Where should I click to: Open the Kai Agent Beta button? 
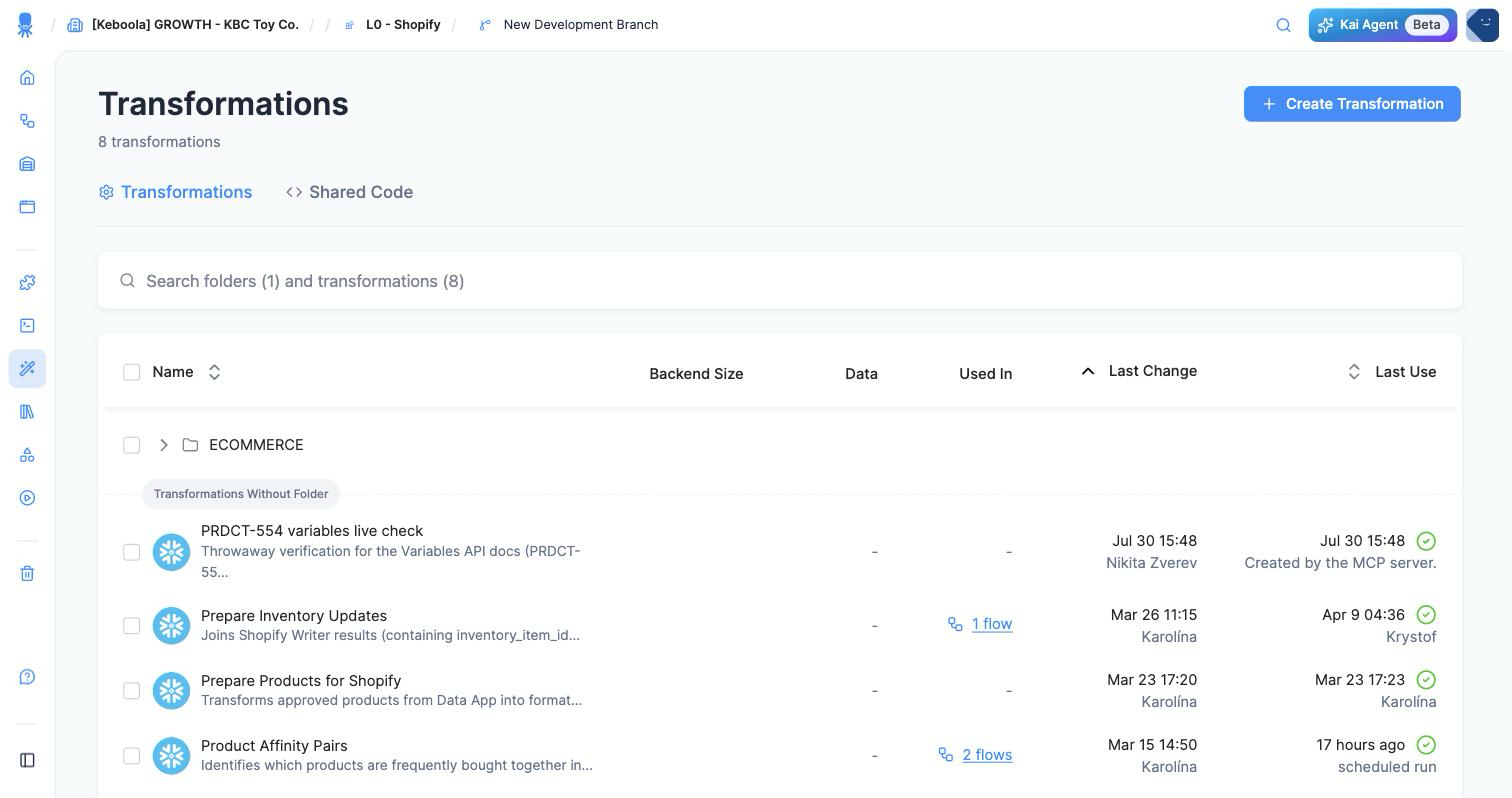tap(1383, 25)
